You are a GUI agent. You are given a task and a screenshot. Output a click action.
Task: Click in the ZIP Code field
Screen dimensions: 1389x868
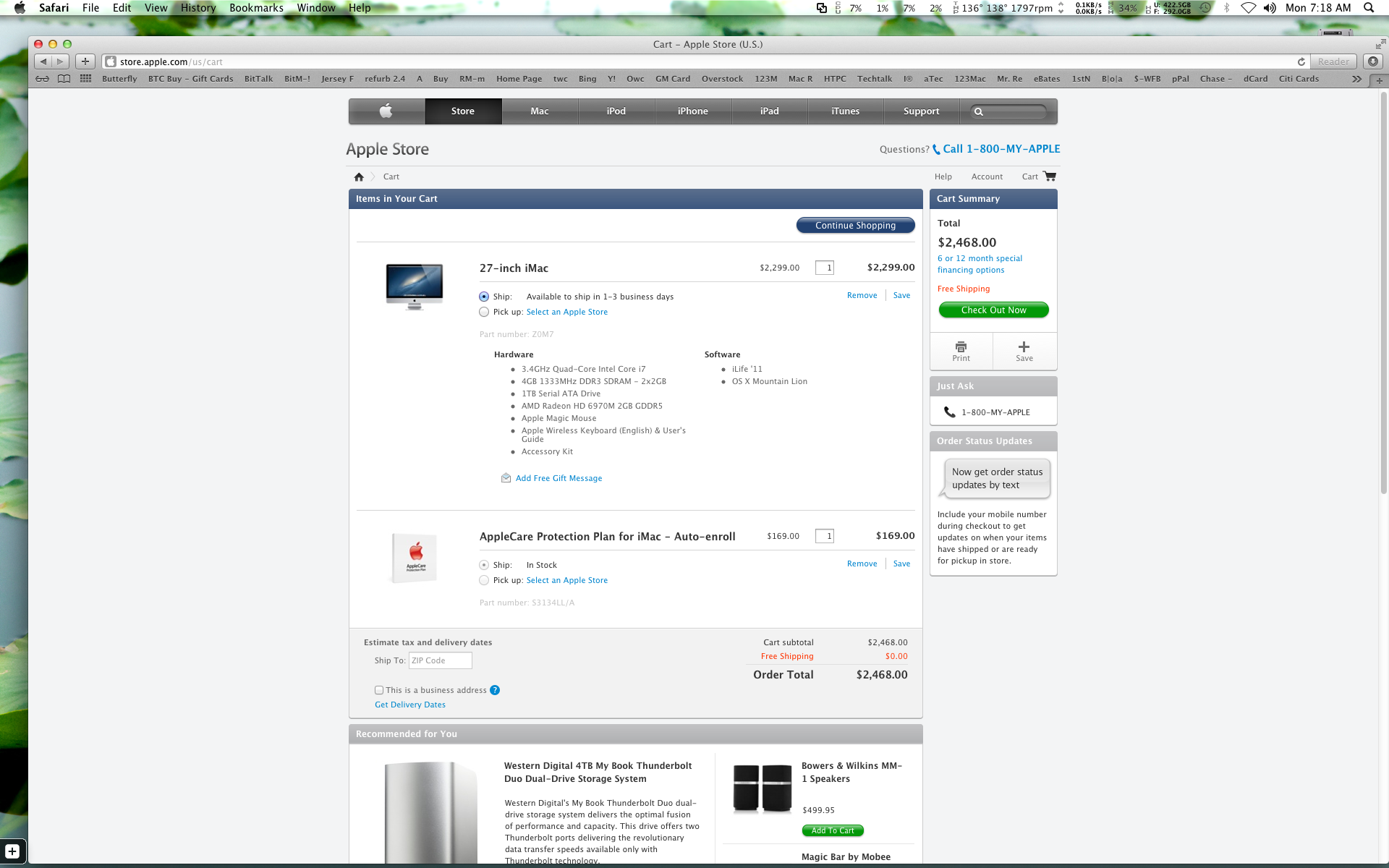point(440,660)
